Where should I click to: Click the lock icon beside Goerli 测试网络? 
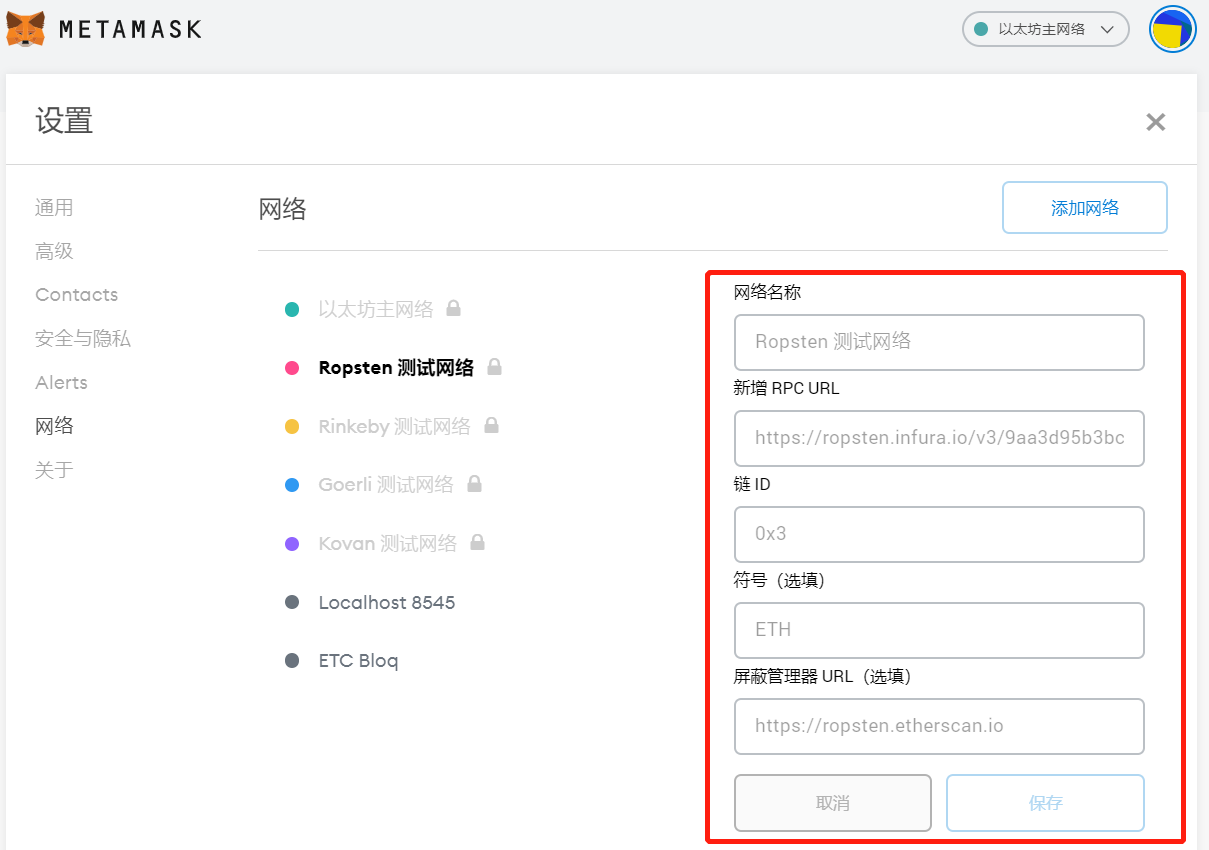(x=474, y=484)
